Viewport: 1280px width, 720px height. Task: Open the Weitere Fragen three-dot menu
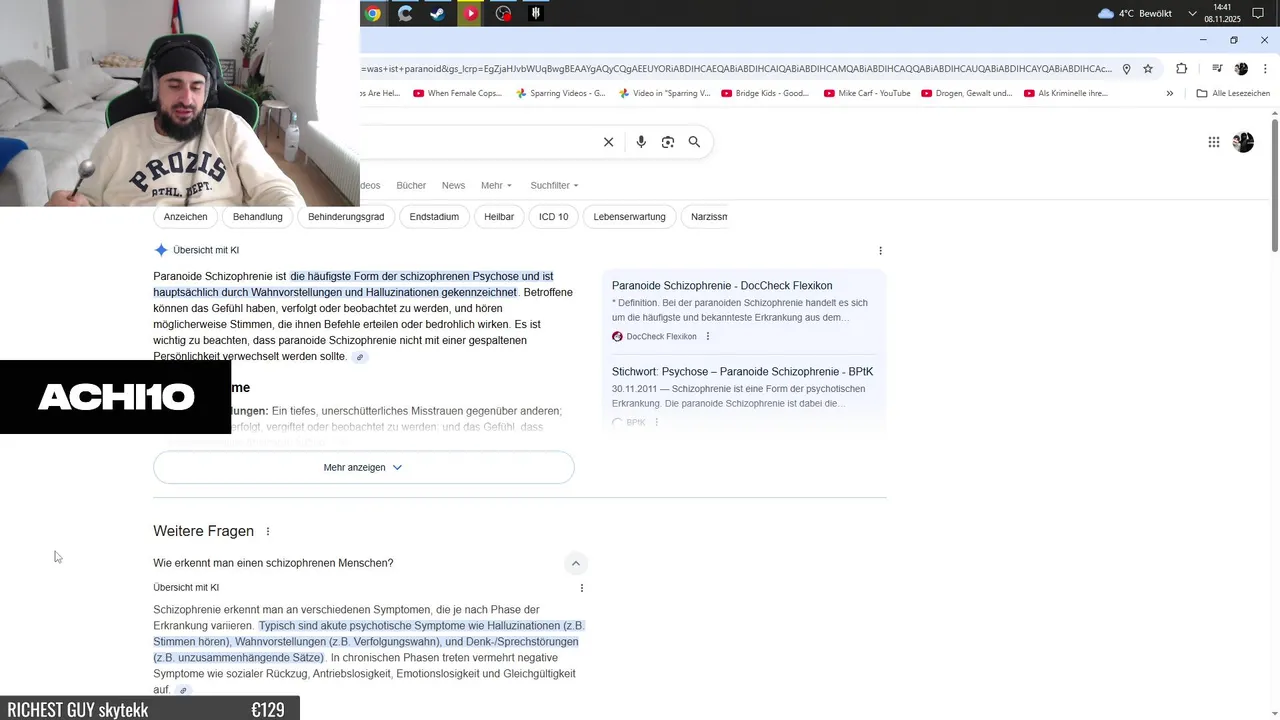coord(267,531)
